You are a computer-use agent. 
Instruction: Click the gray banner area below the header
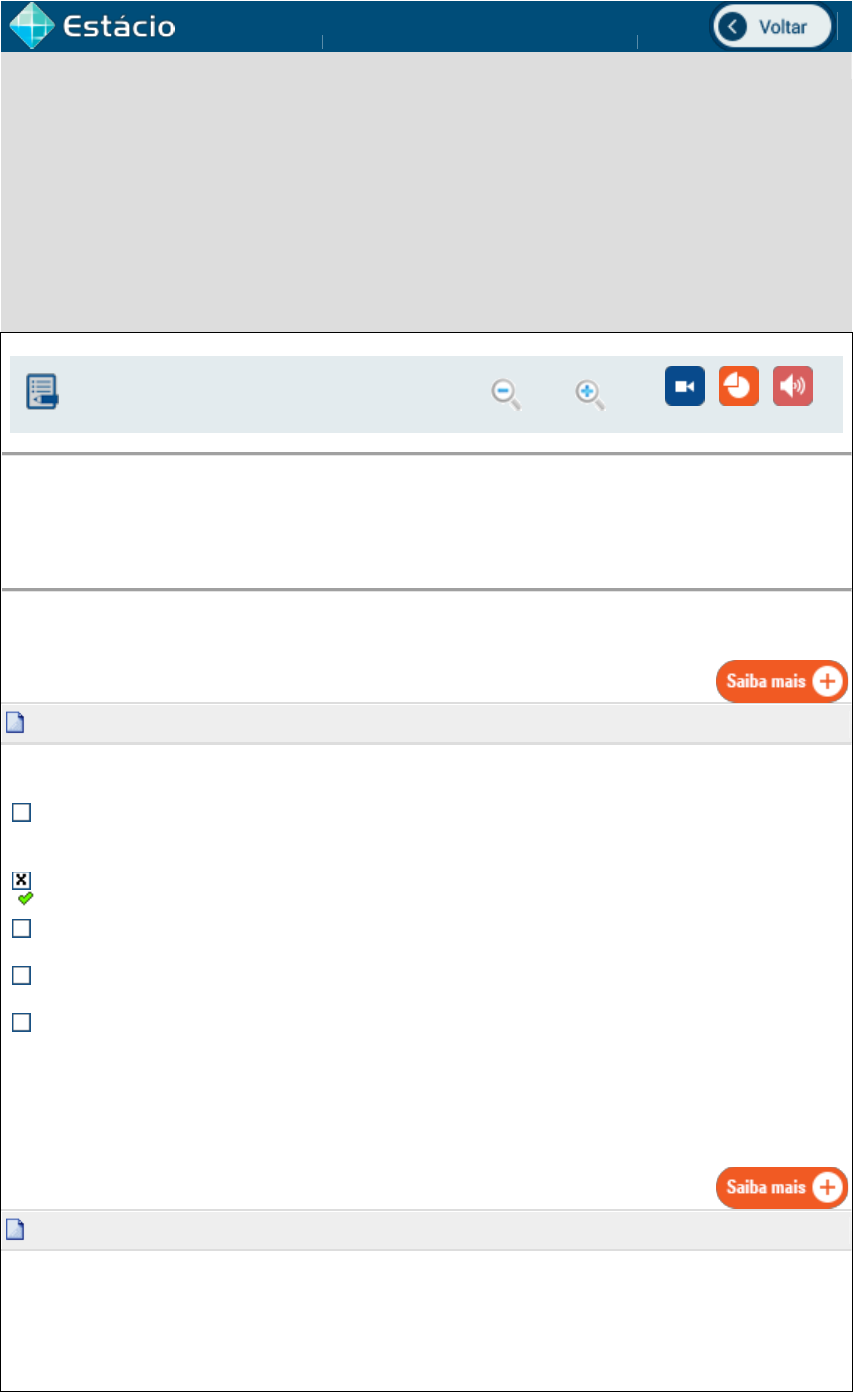(426, 190)
